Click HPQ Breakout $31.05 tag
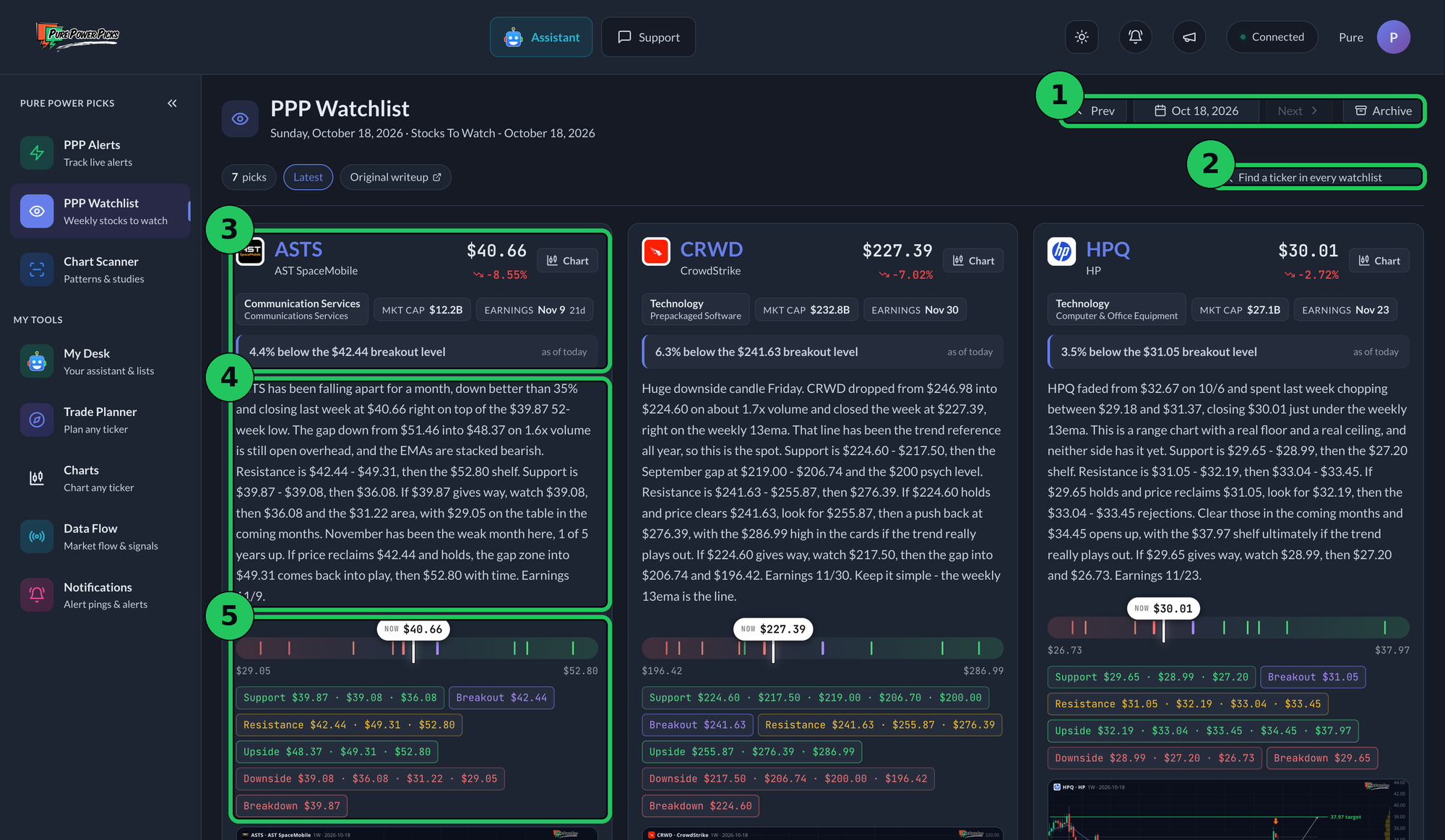1445x840 pixels. click(x=1313, y=677)
